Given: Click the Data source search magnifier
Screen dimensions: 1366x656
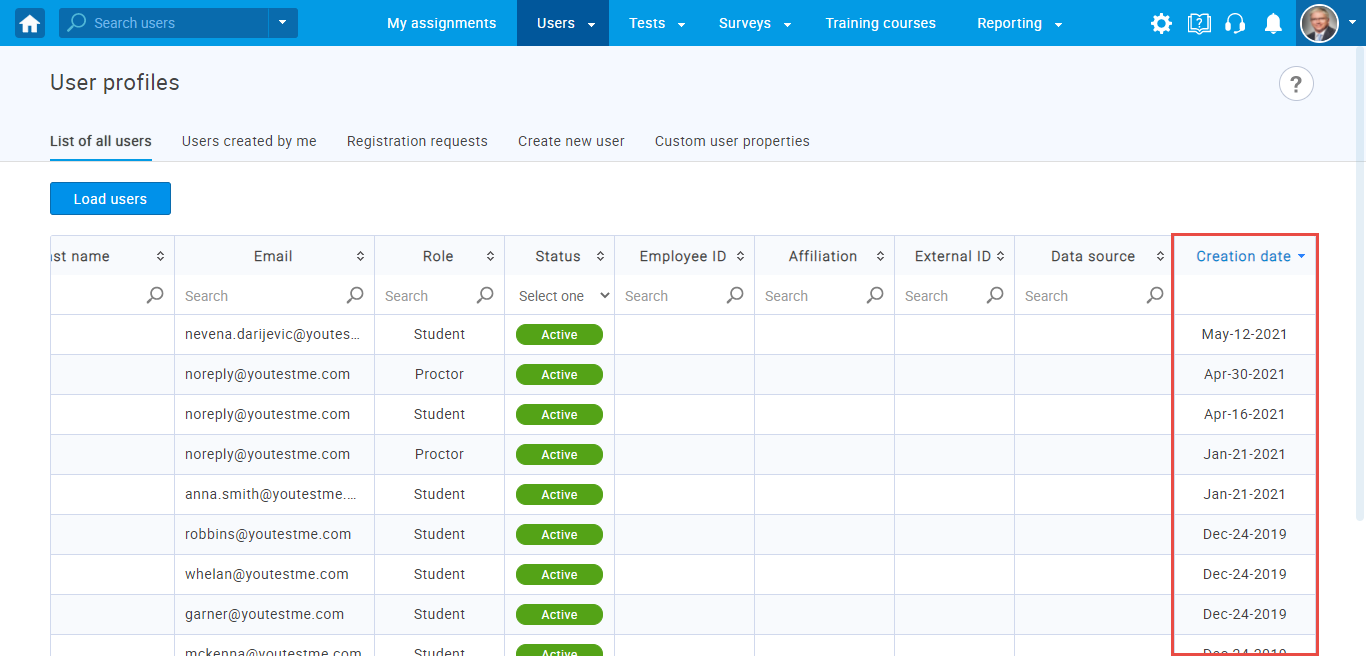Looking at the screenshot, I should (1155, 295).
